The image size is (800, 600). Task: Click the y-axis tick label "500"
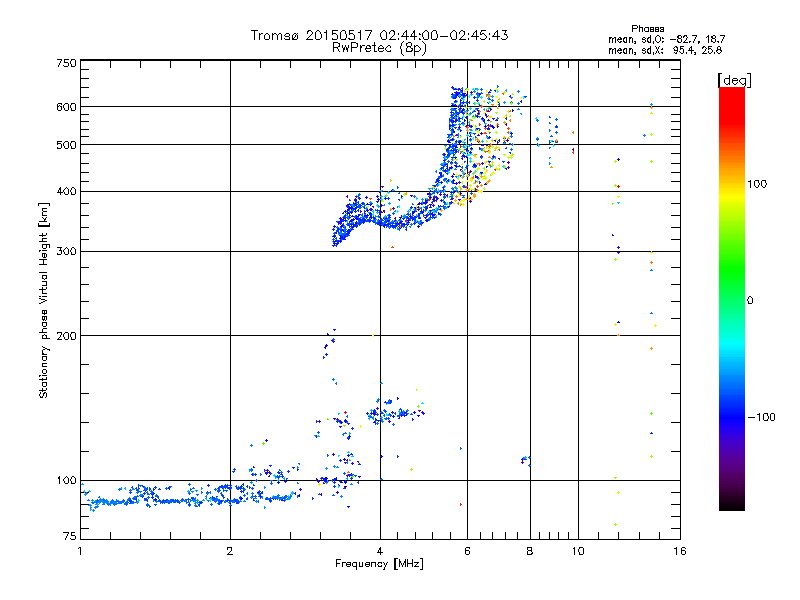pos(67,145)
